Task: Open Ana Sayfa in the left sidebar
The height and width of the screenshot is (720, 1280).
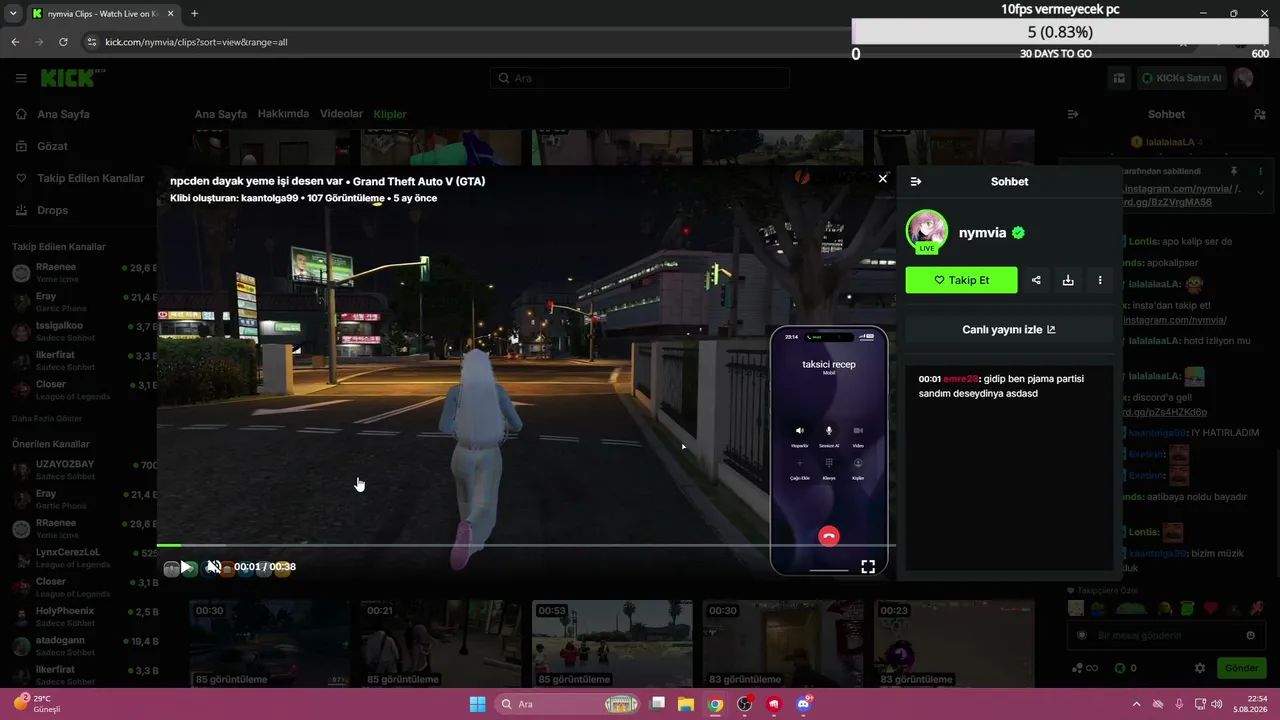Action: point(64,114)
